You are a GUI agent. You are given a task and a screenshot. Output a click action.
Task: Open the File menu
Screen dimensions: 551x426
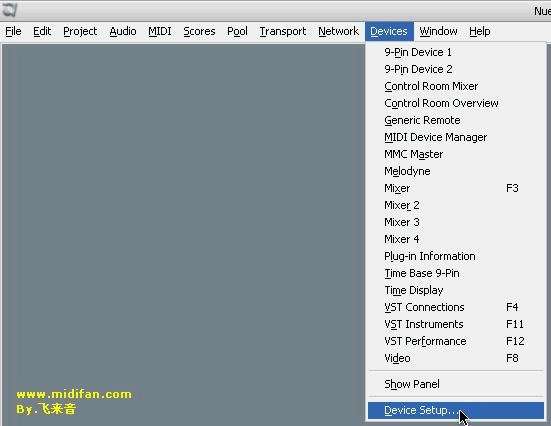tap(13, 31)
